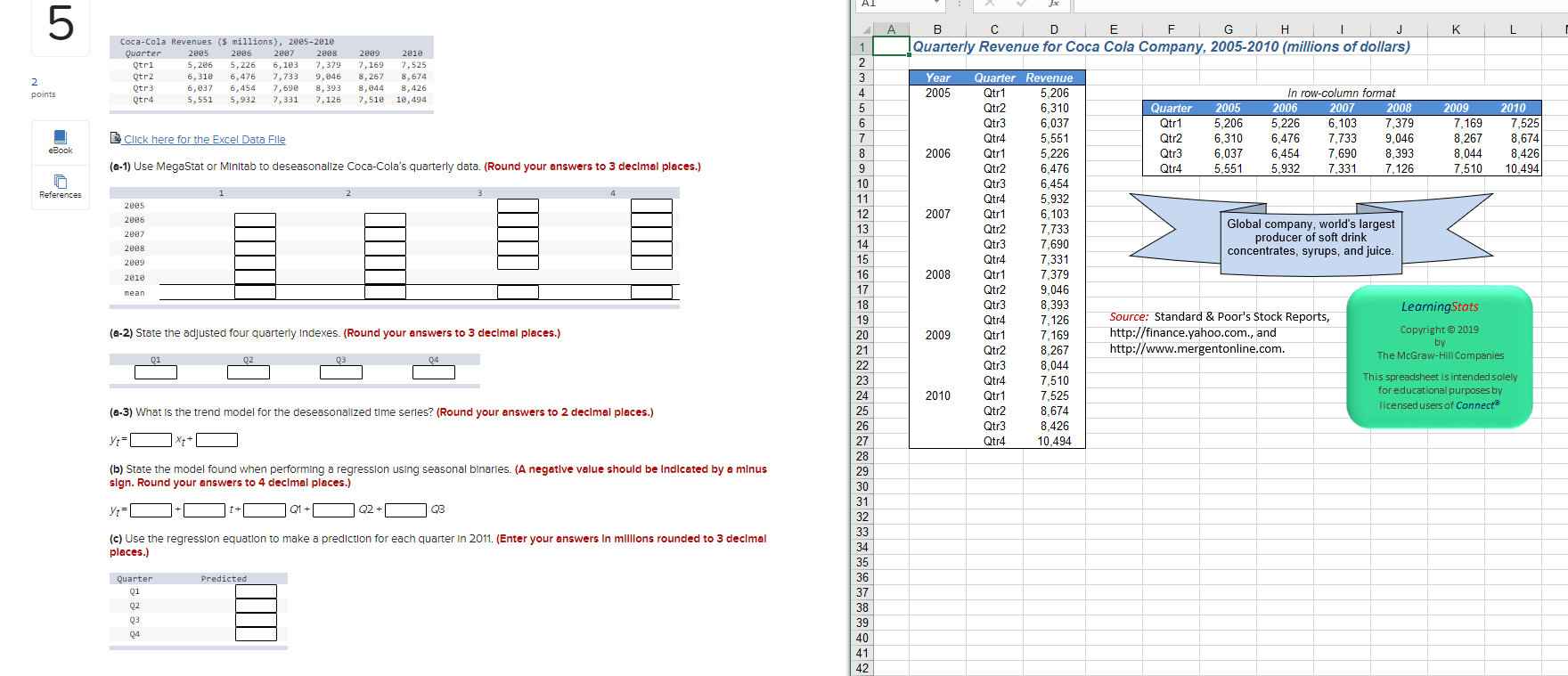Click the regression t coefficient input box
The height and width of the screenshot is (676, 1568).
(x=204, y=510)
